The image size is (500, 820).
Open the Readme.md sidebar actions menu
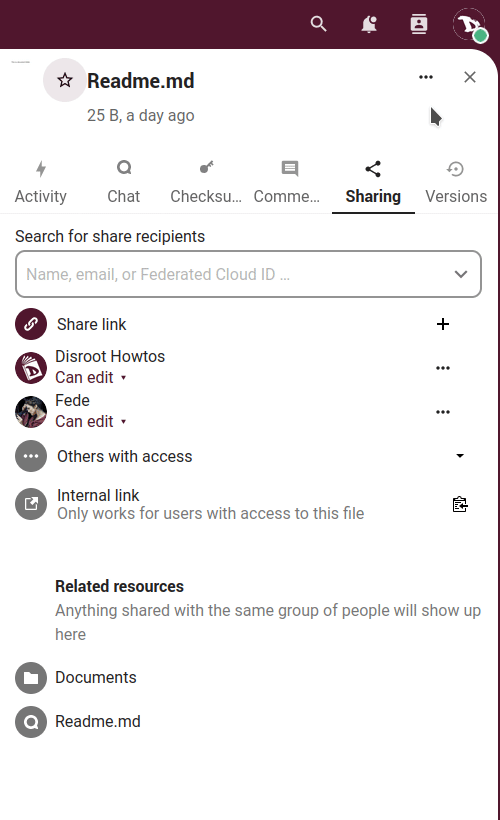426,77
